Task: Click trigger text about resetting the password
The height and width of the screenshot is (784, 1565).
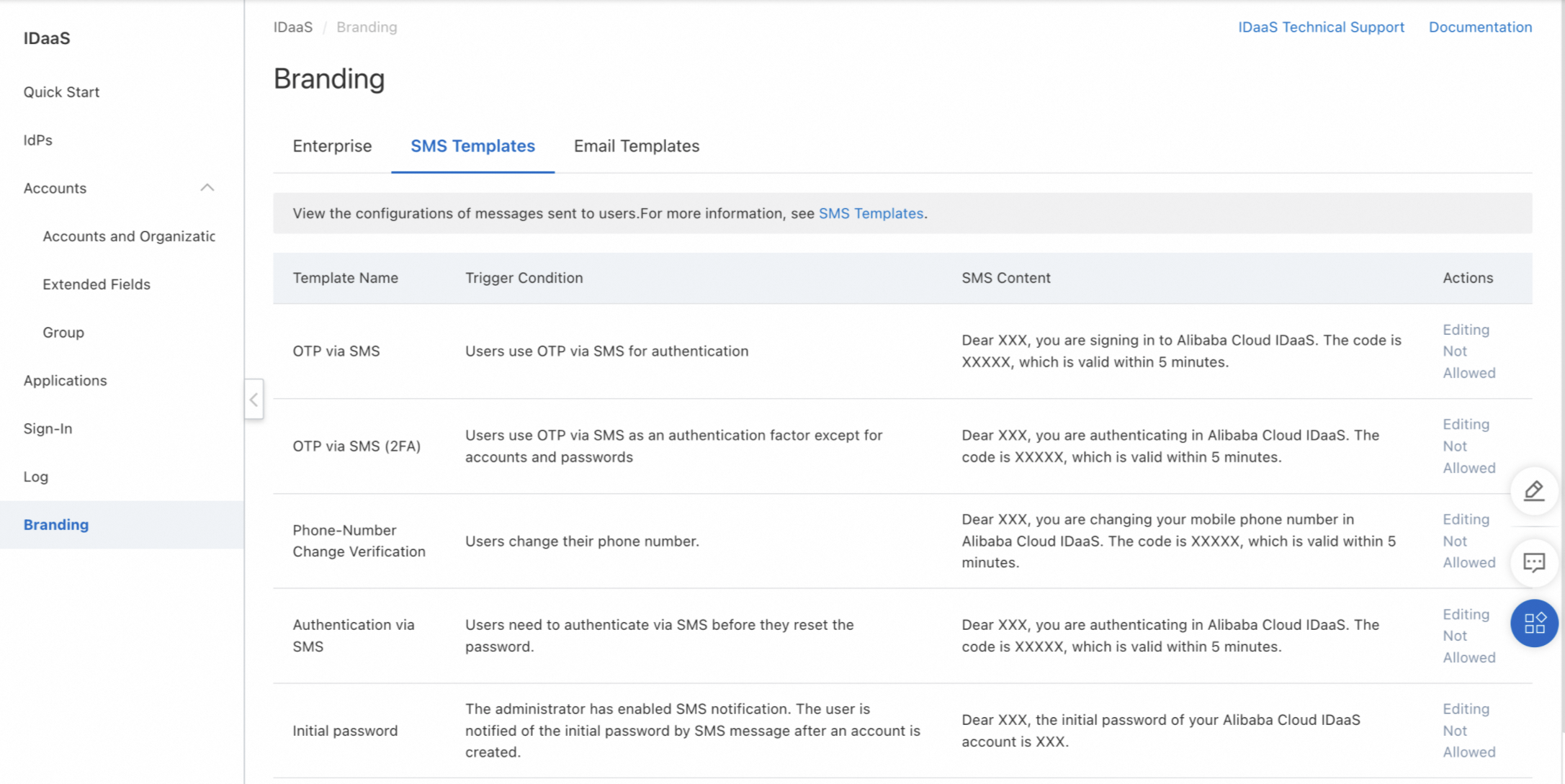Action: coord(659,636)
